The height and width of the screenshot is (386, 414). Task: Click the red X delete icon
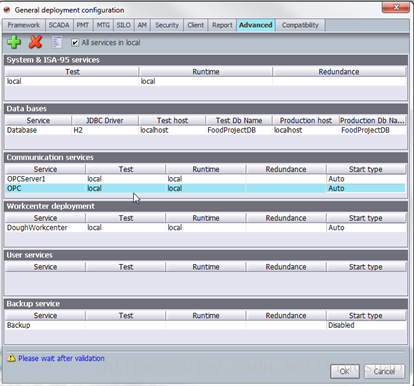point(35,42)
